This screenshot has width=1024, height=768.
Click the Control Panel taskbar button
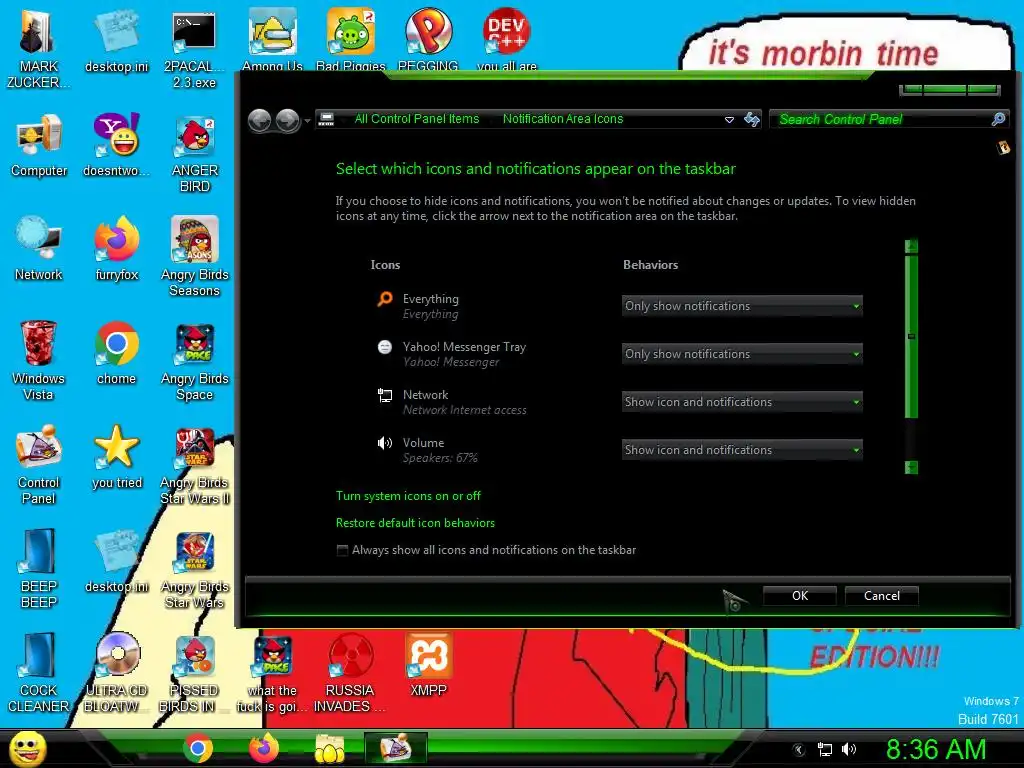click(396, 748)
